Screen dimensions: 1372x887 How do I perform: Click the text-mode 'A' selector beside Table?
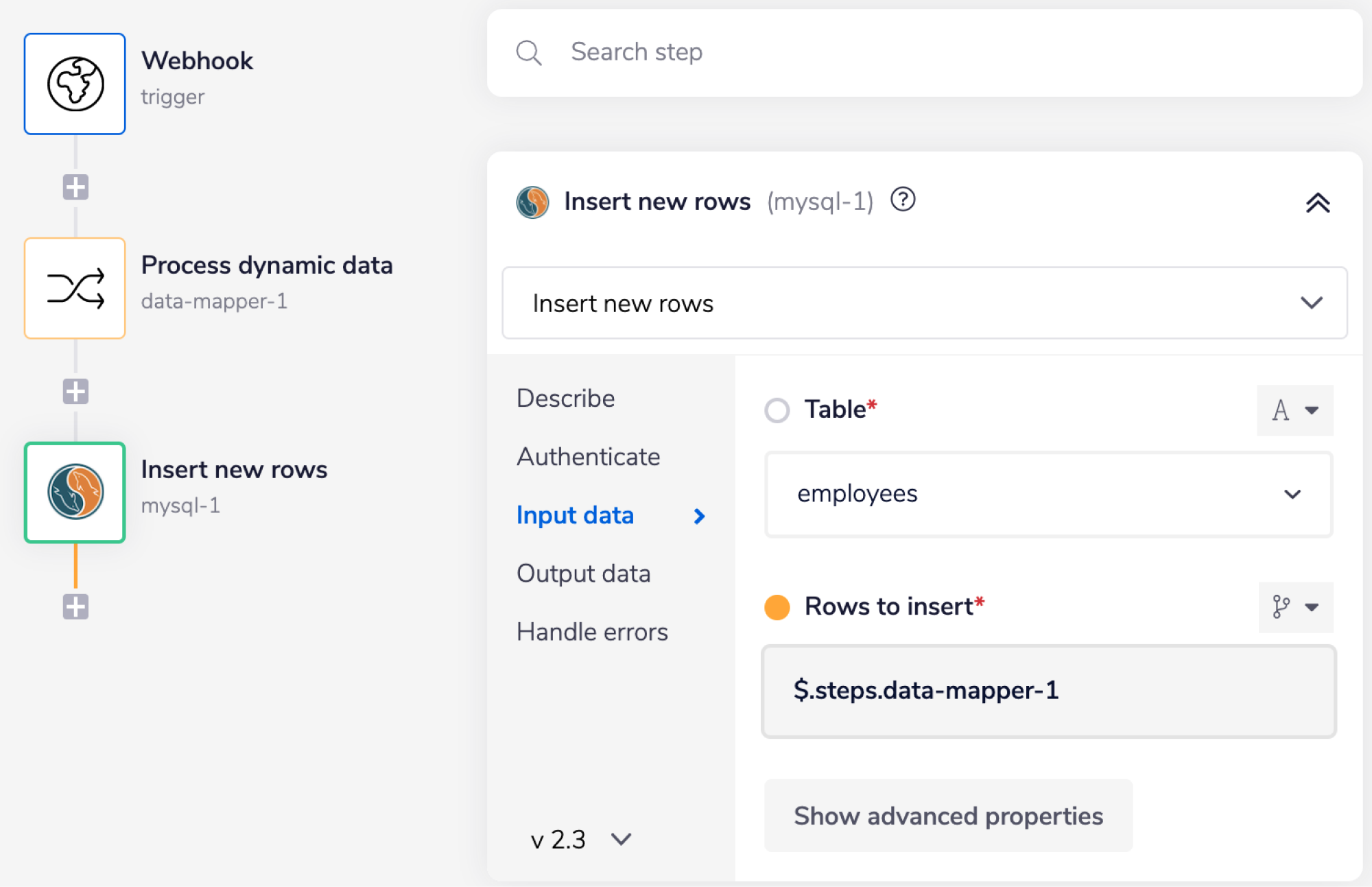coord(1294,410)
